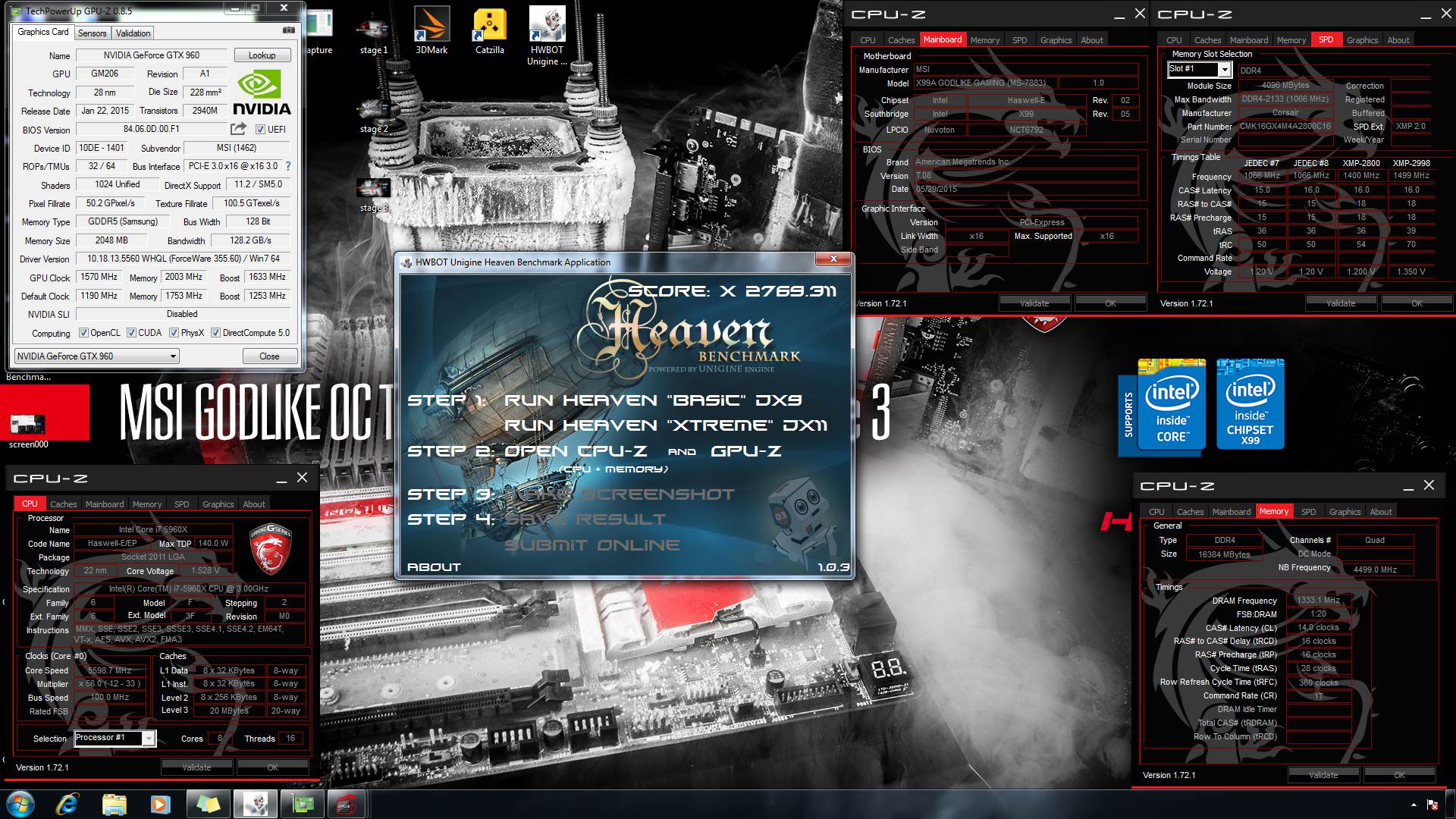Viewport: 1456px width, 819px height.
Task: Open the Graphics Card tab in GPU-Z
Action: point(43,32)
